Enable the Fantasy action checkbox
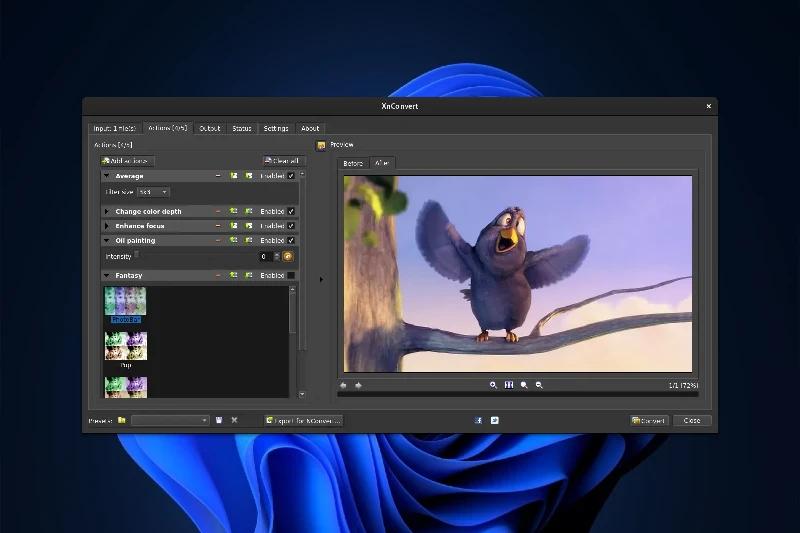 pos(291,275)
